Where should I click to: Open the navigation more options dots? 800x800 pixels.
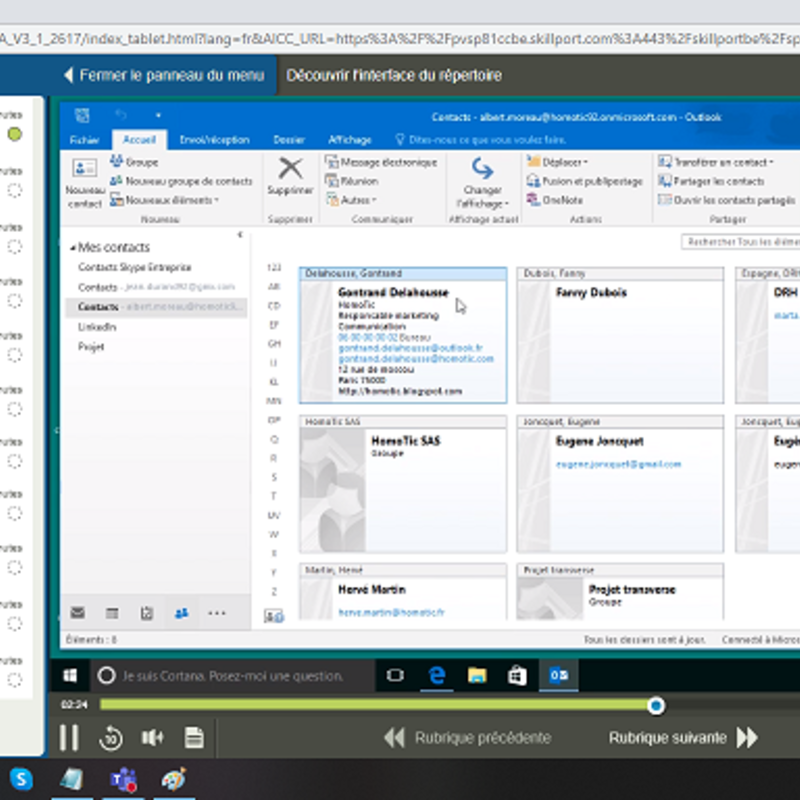tap(217, 613)
